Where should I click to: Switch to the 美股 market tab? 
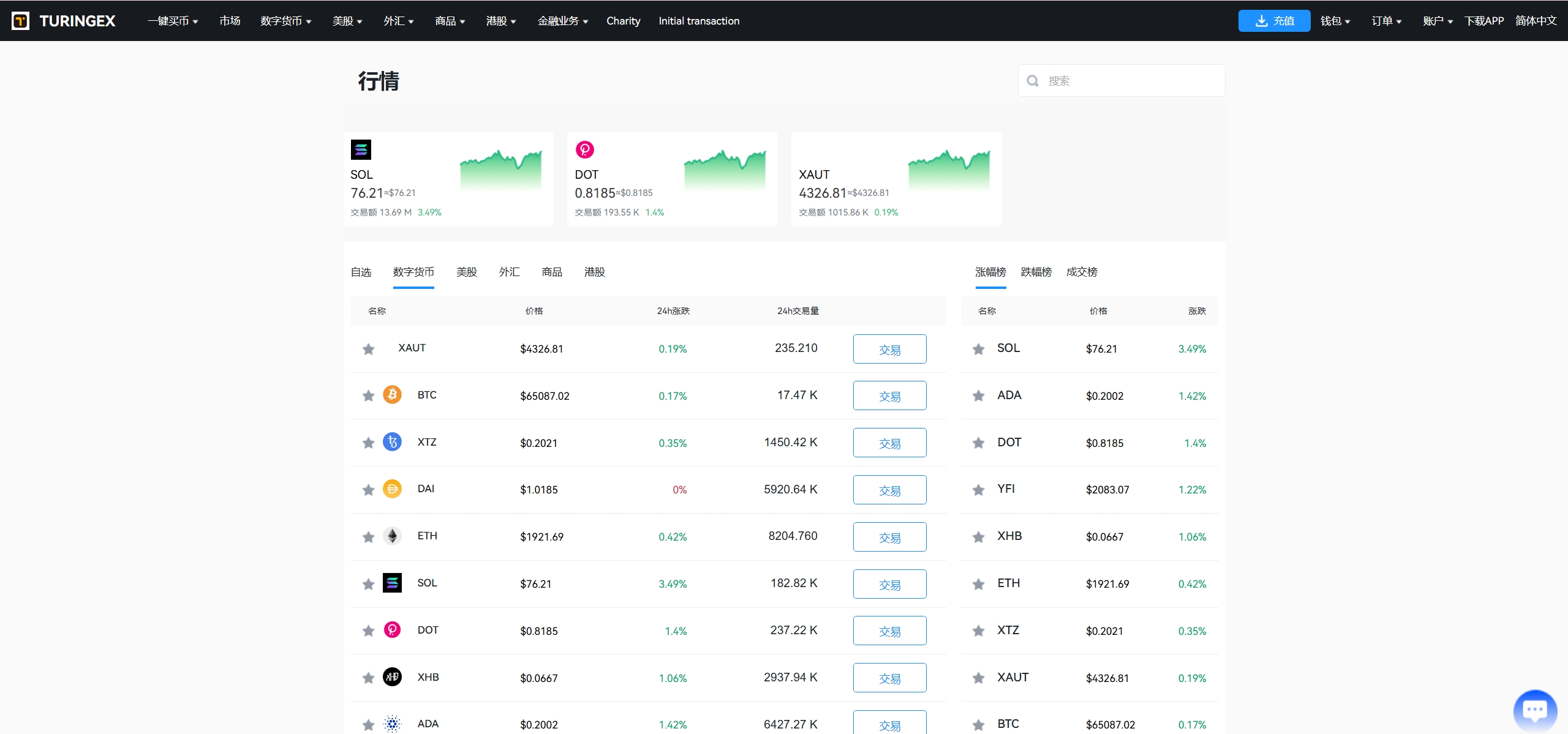(467, 272)
